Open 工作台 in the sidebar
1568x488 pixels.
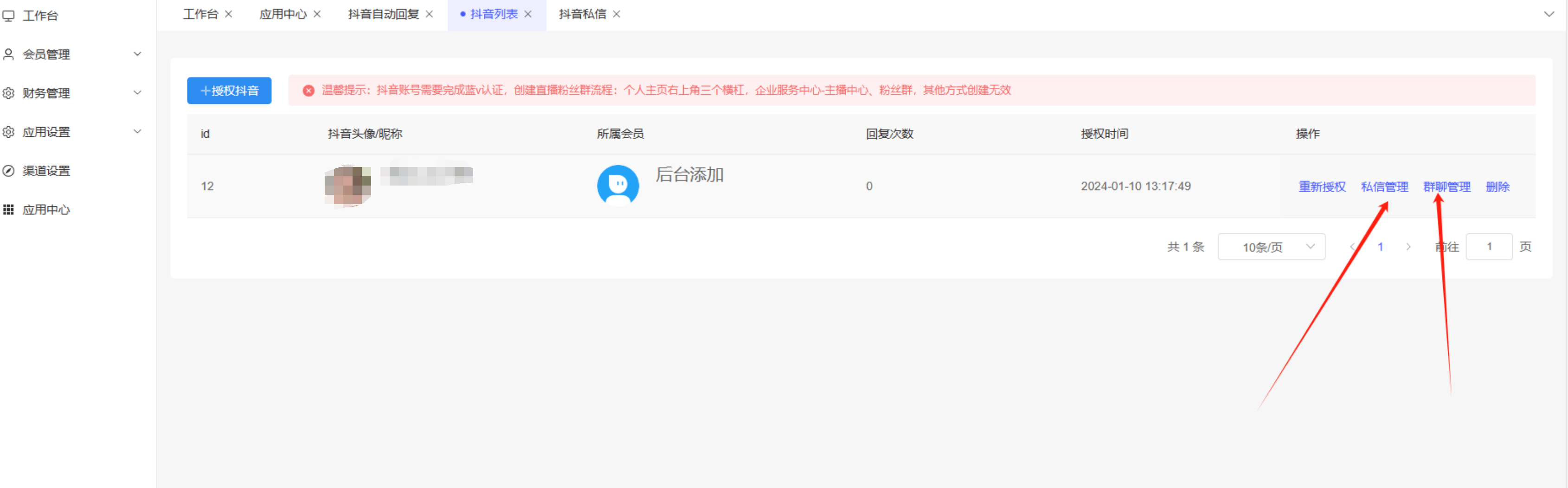point(40,16)
